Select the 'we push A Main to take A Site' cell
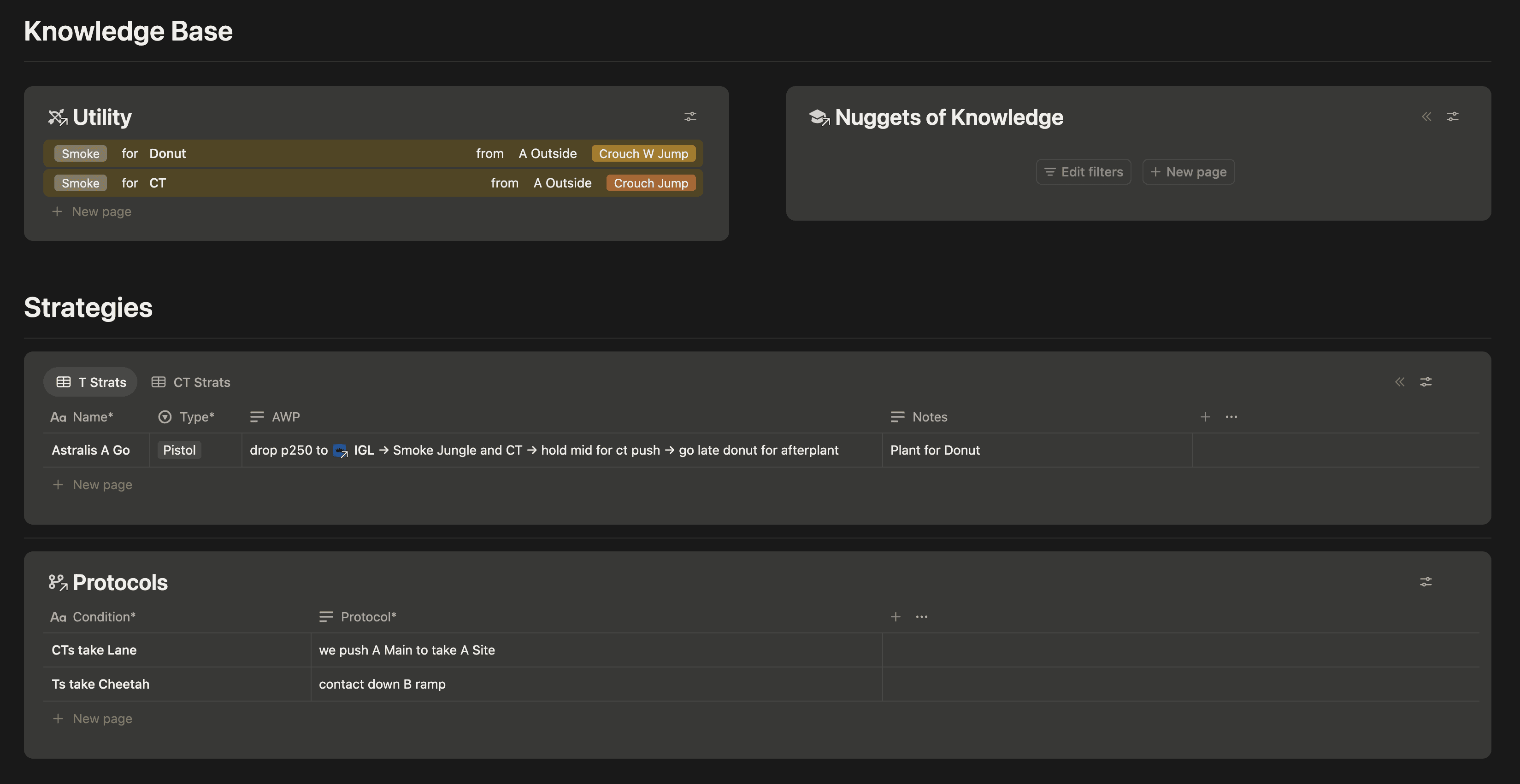The width and height of the screenshot is (1520, 784). [596, 650]
